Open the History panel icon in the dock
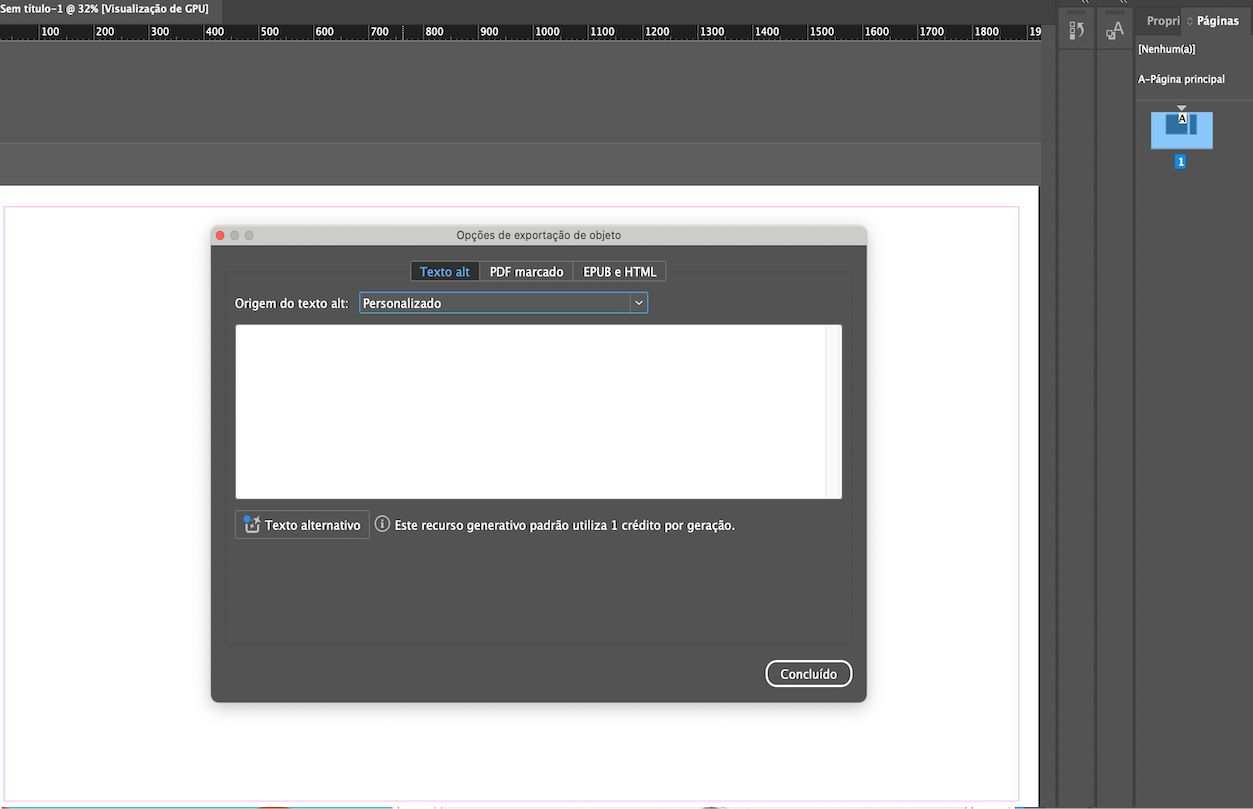Viewport: 1253px width, 809px height. [1077, 30]
